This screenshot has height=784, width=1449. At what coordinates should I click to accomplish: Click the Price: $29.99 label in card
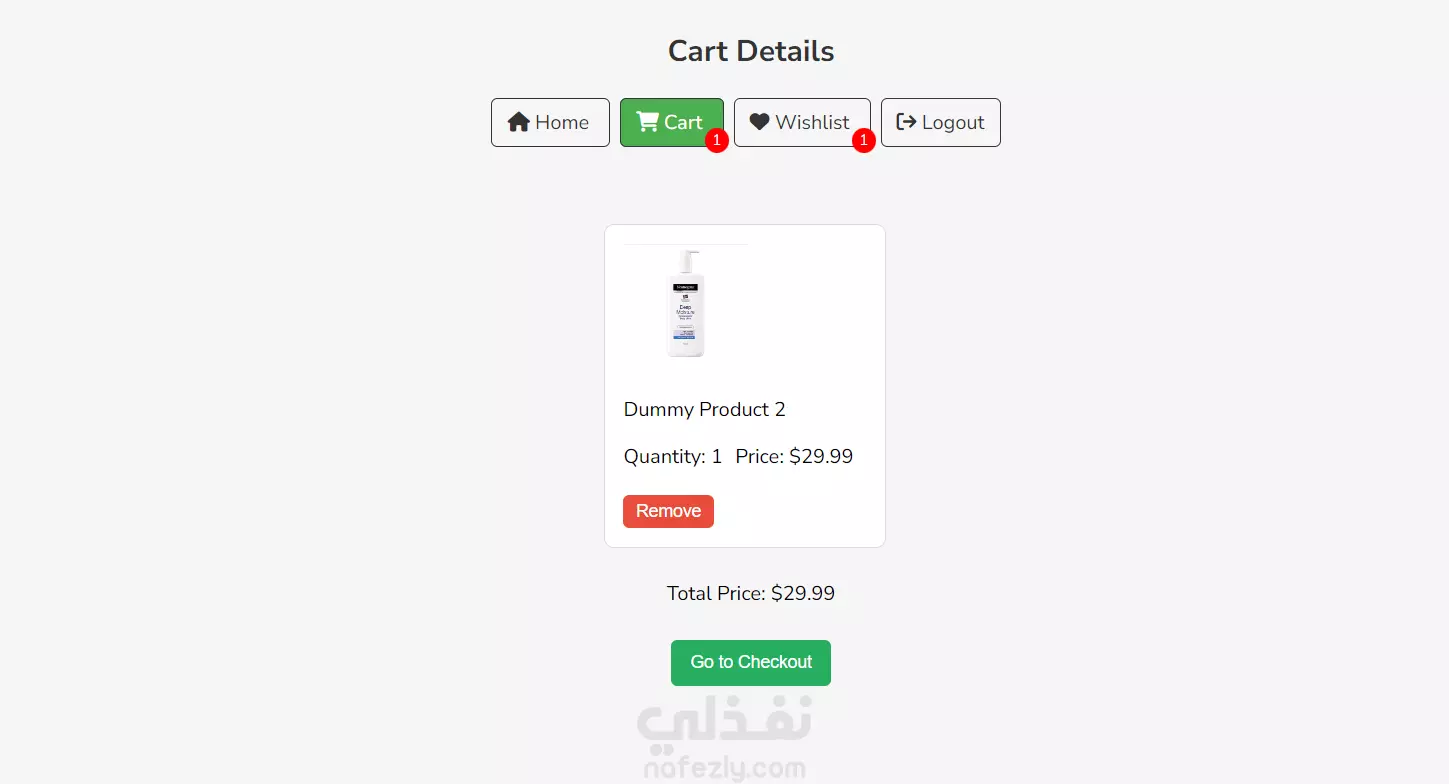click(794, 457)
